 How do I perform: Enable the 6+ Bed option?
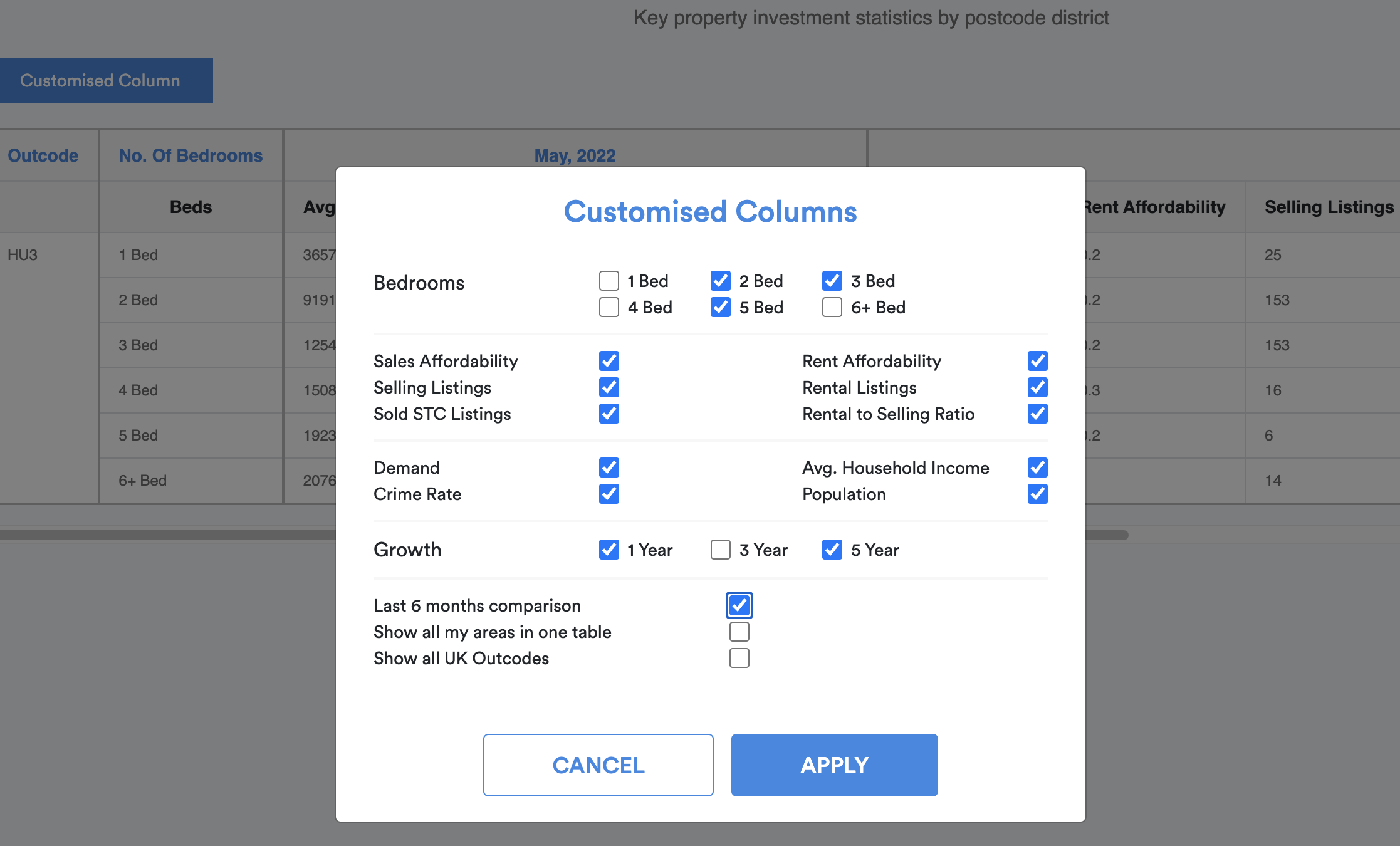click(x=832, y=307)
